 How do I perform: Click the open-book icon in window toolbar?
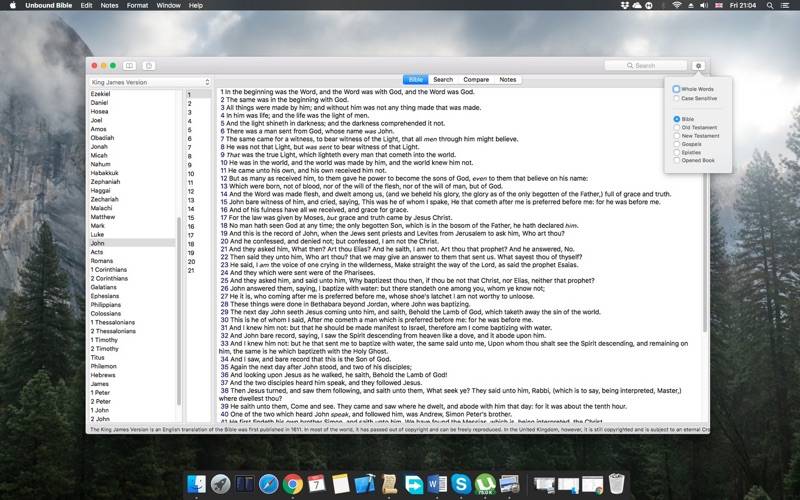130,66
